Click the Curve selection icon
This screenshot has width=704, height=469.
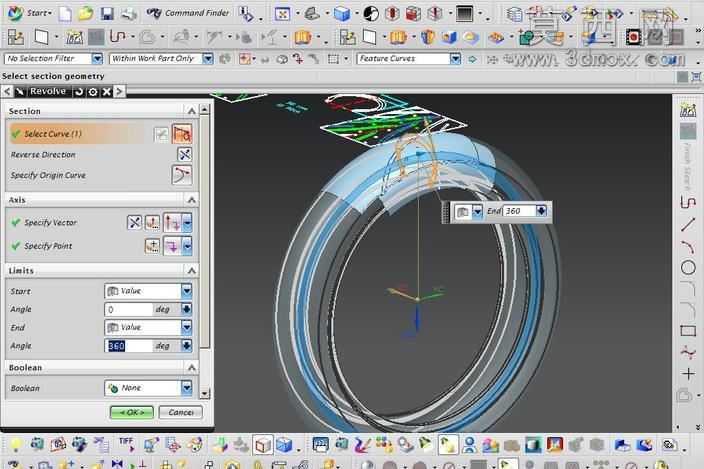tap(182, 134)
